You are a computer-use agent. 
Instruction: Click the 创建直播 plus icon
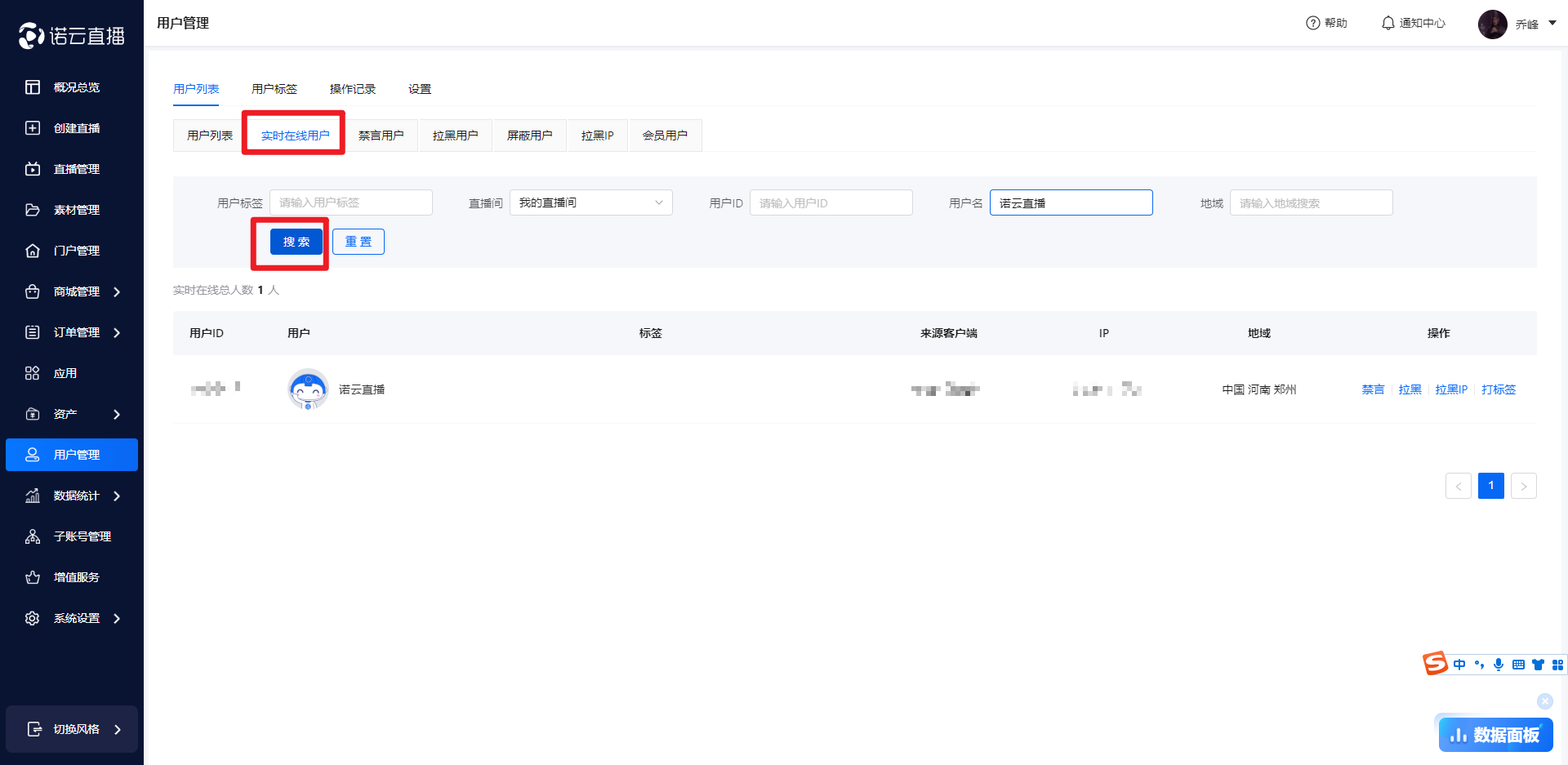tap(33, 128)
